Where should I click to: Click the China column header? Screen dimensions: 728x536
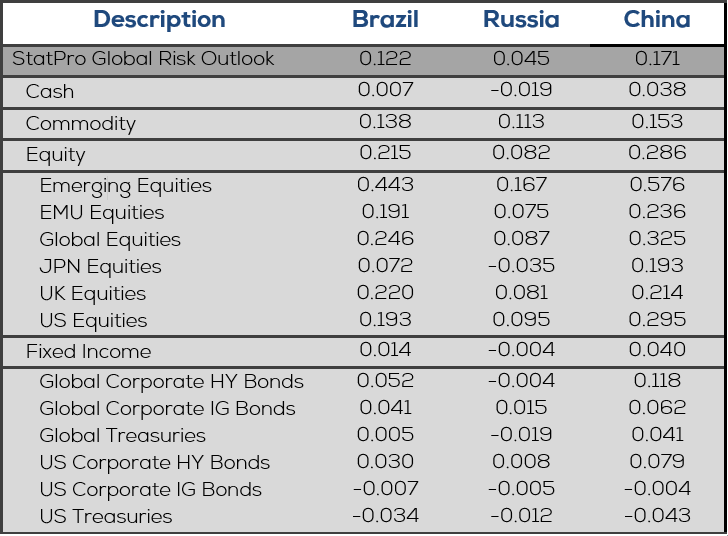[657, 20]
